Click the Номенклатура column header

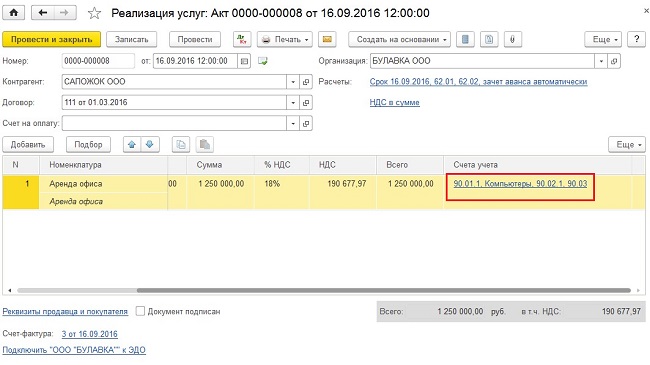point(104,165)
